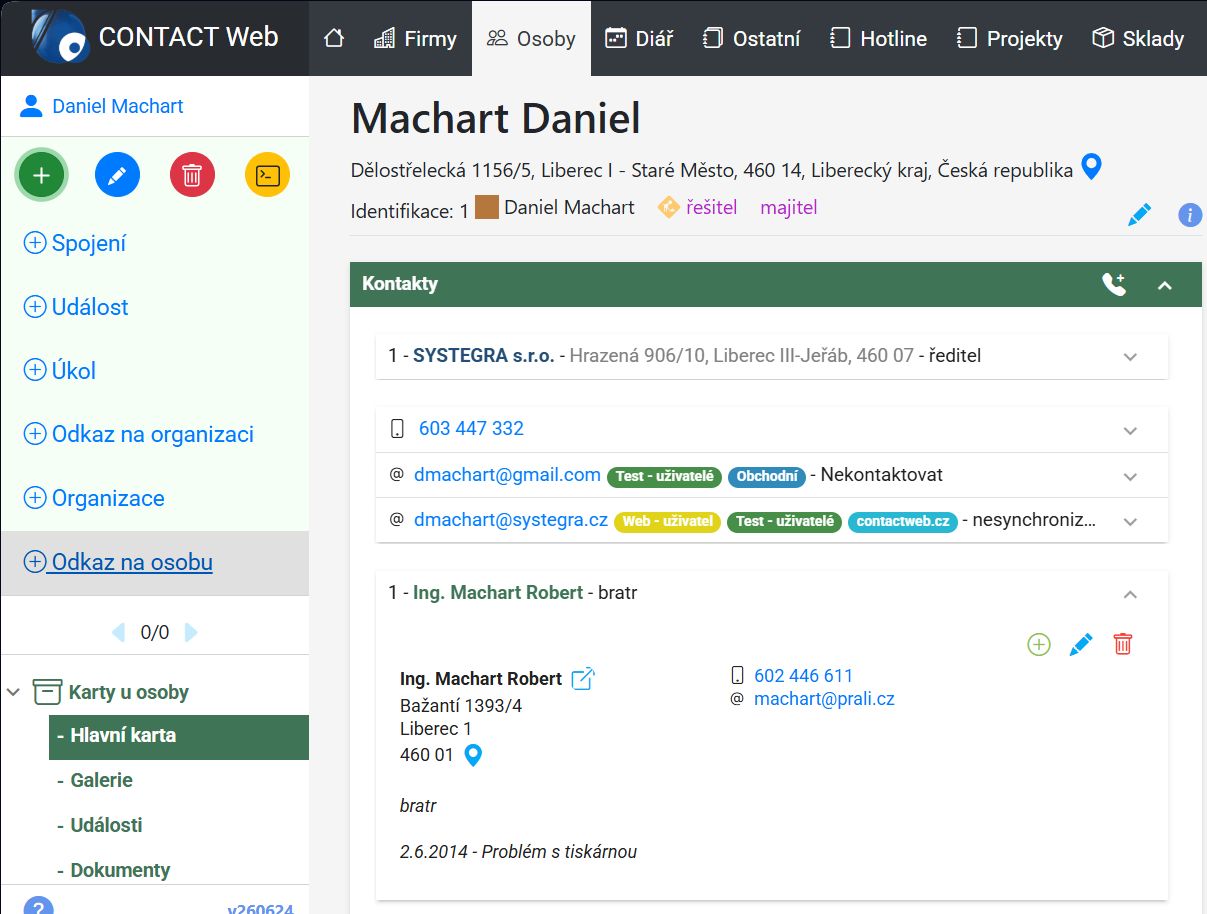Click the 2.6.2014 - Problém s tiskárnou note
Image resolution: width=1207 pixels, height=914 pixels.
[518, 852]
